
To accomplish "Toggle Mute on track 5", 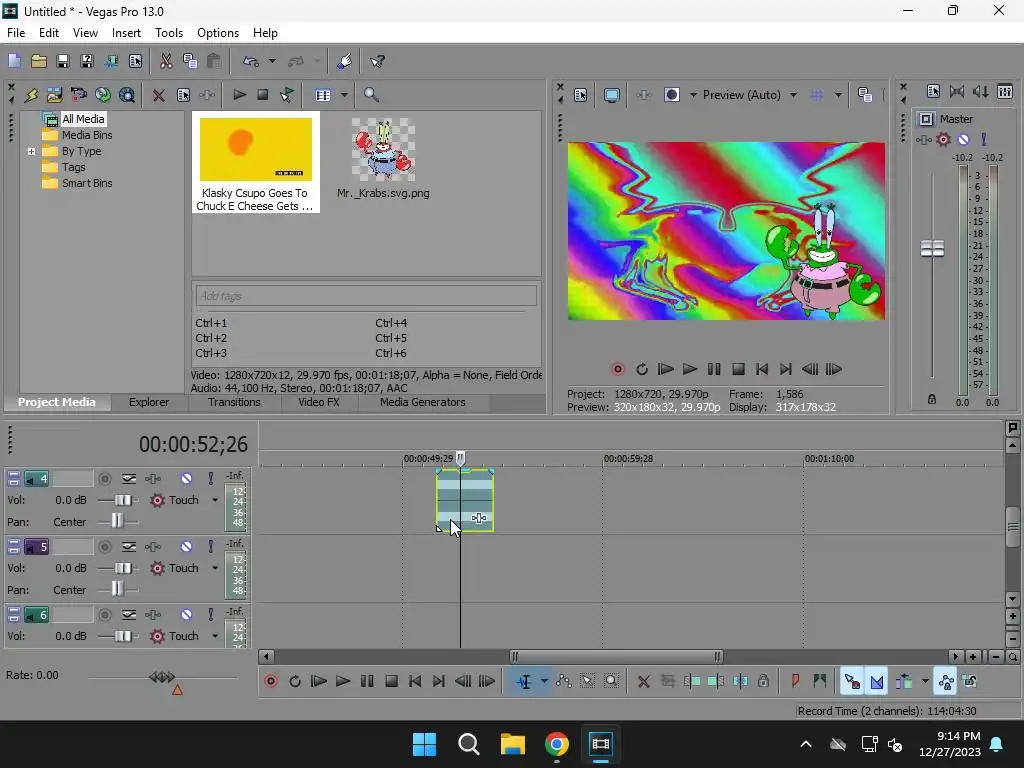I will point(186,547).
